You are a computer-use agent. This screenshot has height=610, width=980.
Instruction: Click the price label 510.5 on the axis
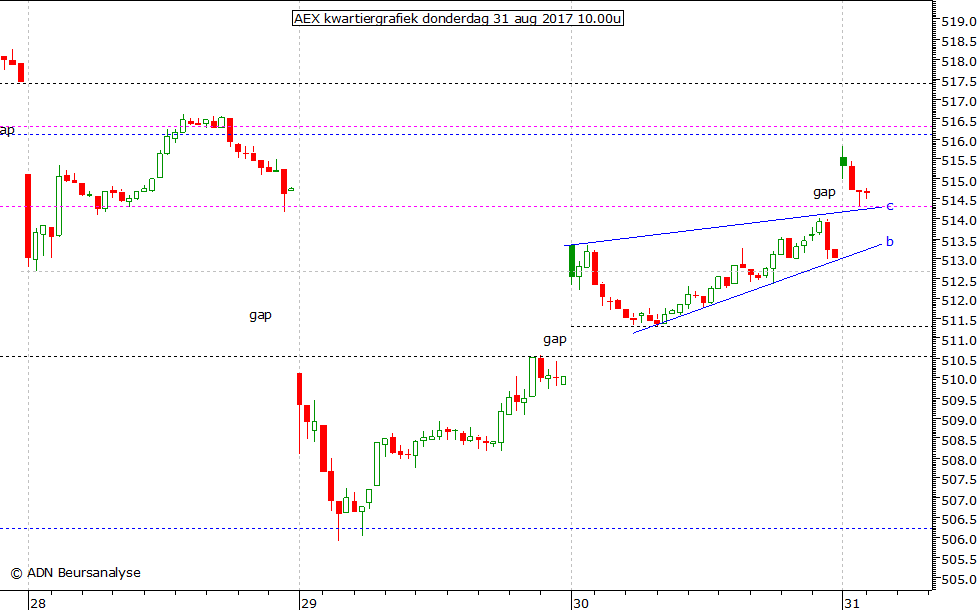click(x=959, y=361)
